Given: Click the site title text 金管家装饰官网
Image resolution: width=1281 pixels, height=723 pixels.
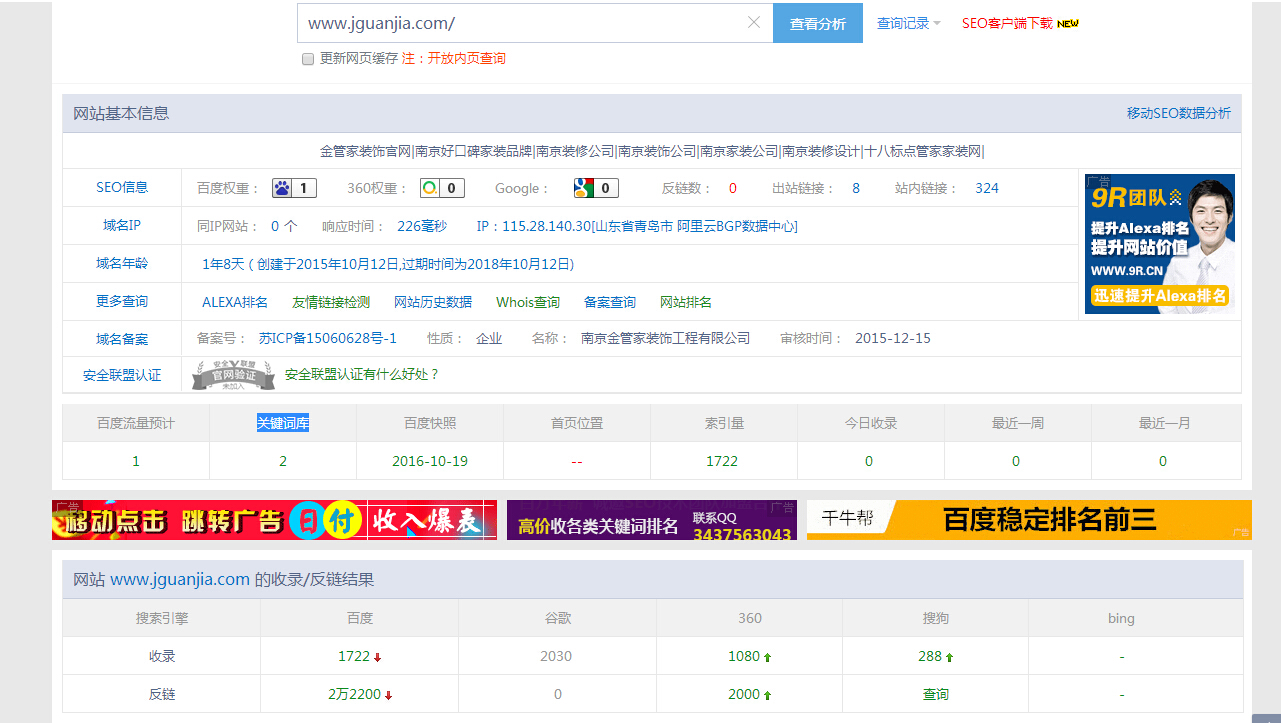Looking at the screenshot, I should pos(366,151).
